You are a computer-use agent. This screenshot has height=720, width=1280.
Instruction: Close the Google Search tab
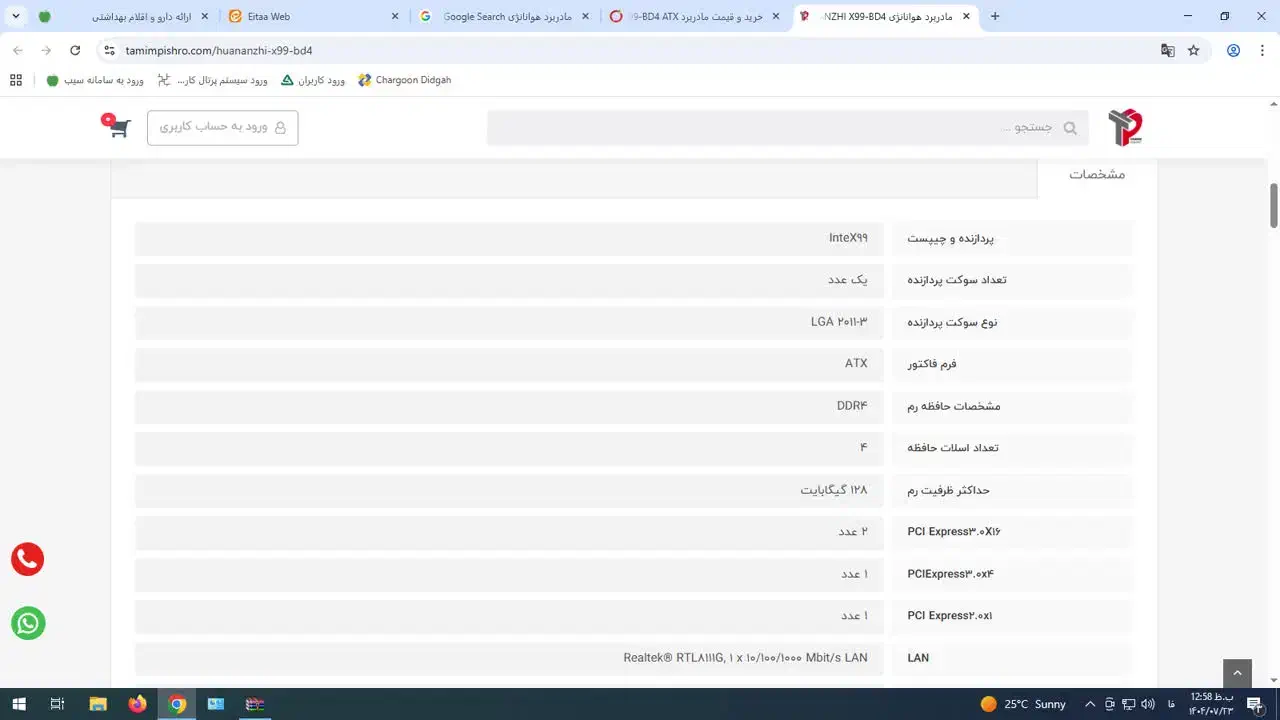(585, 16)
